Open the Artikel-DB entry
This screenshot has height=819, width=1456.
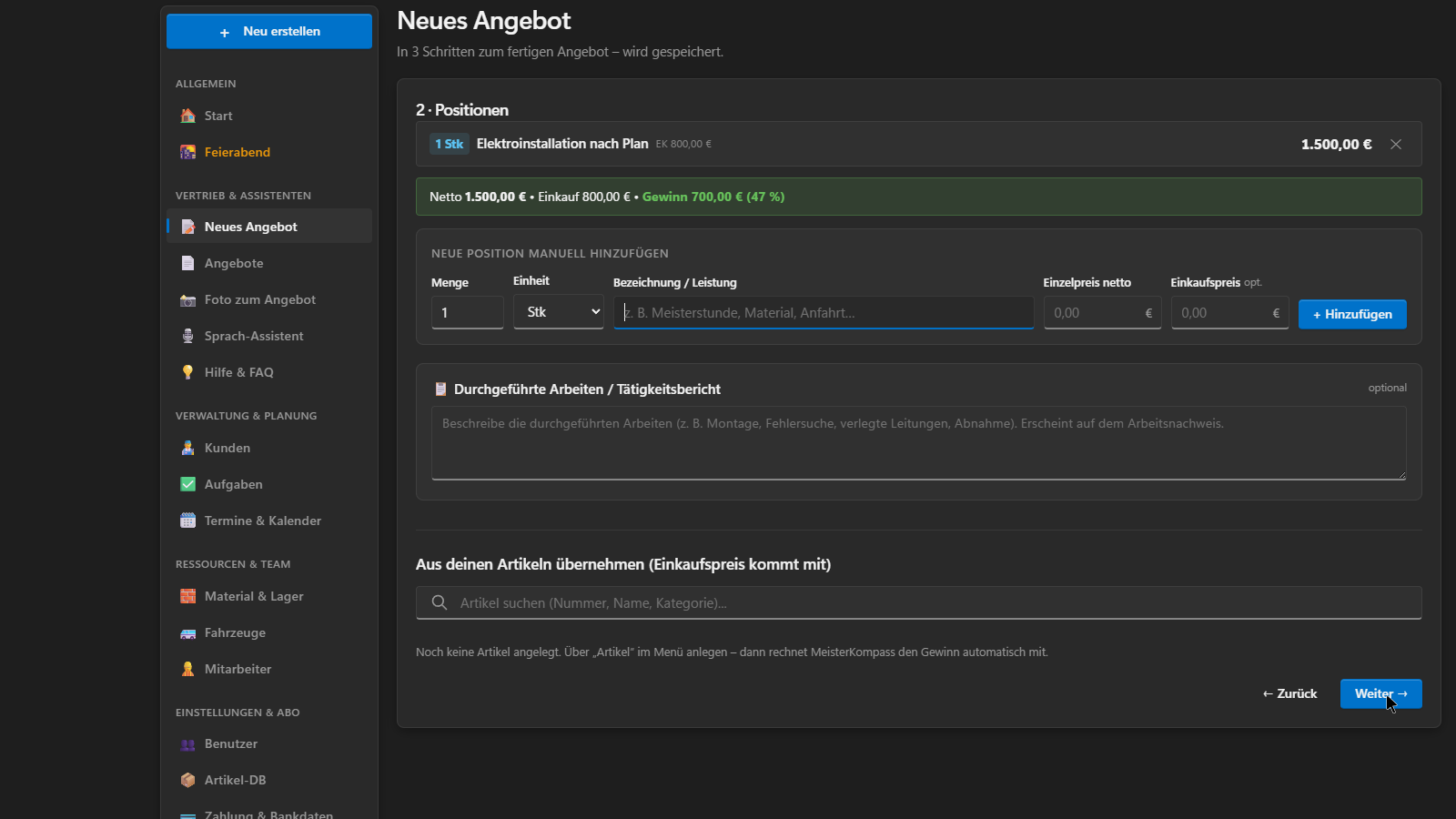click(x=269, y=780)
